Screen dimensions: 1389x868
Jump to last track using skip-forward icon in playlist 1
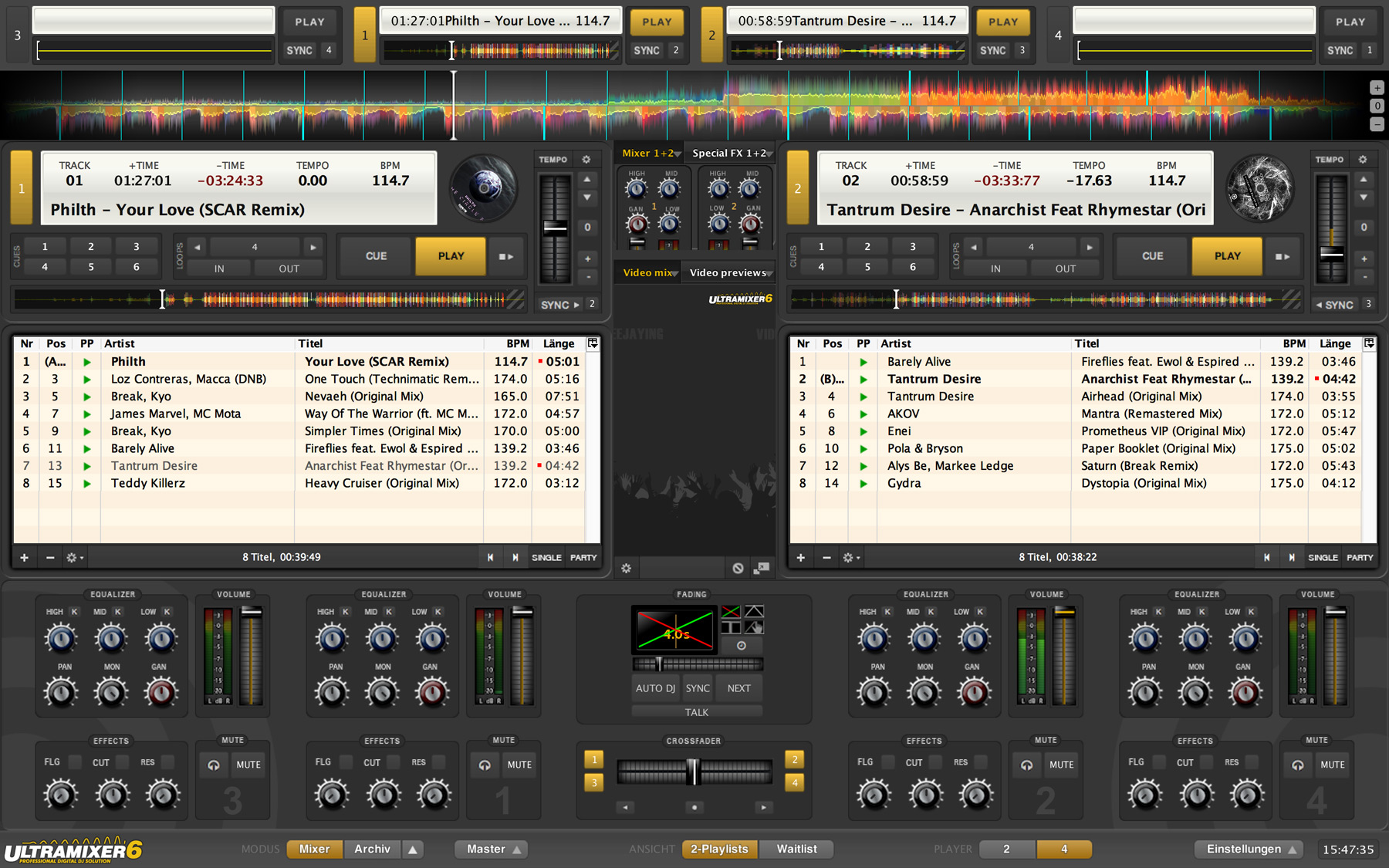pos(515,556)
